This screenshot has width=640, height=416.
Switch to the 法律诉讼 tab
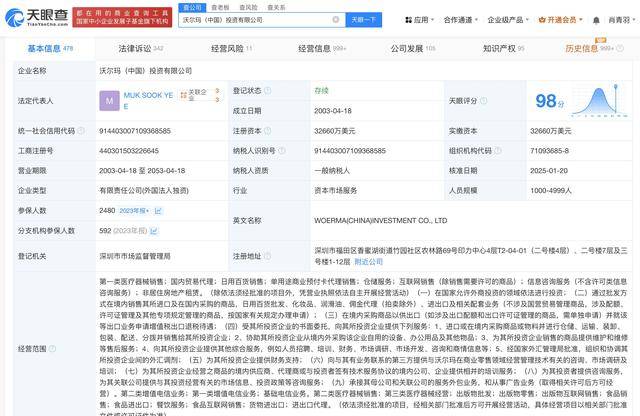(141, 49)
